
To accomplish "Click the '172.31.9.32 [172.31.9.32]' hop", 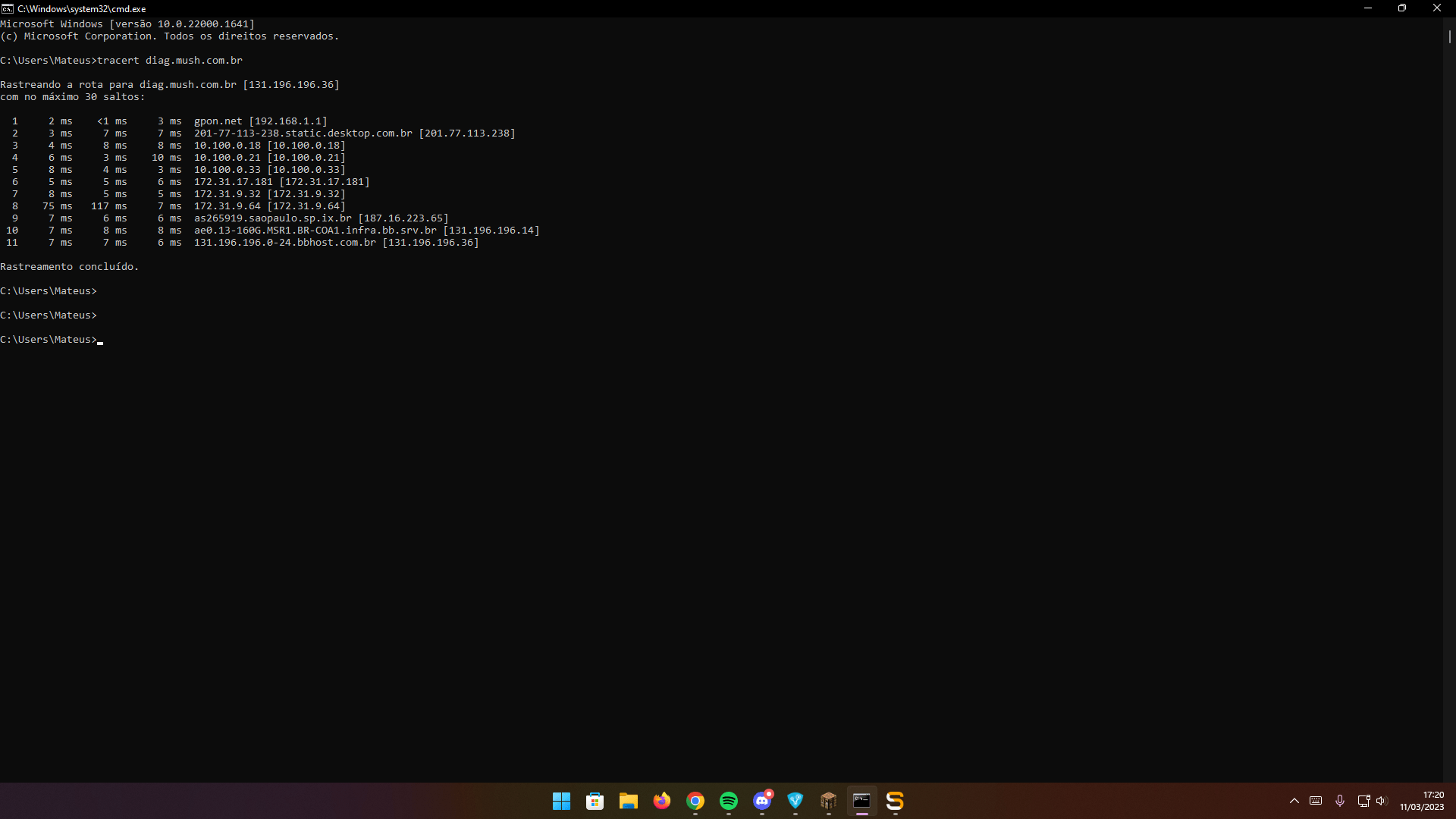I will click(270, 193).
